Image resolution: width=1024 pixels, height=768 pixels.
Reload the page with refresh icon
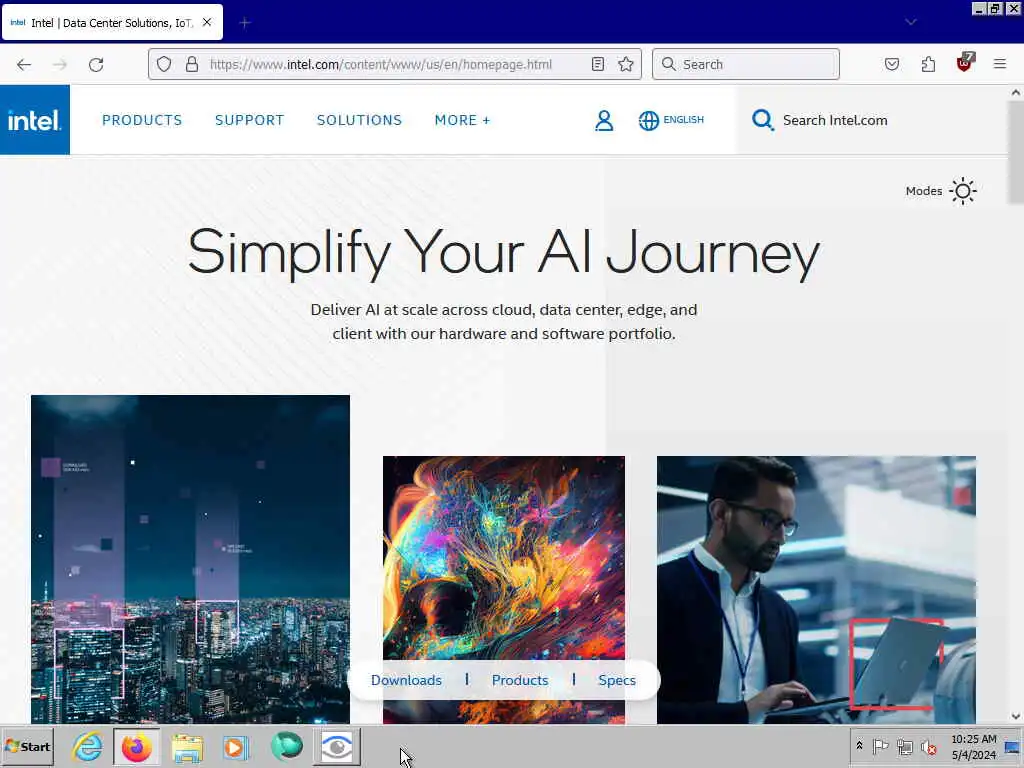pyautogui.click(x=96, y=64)
